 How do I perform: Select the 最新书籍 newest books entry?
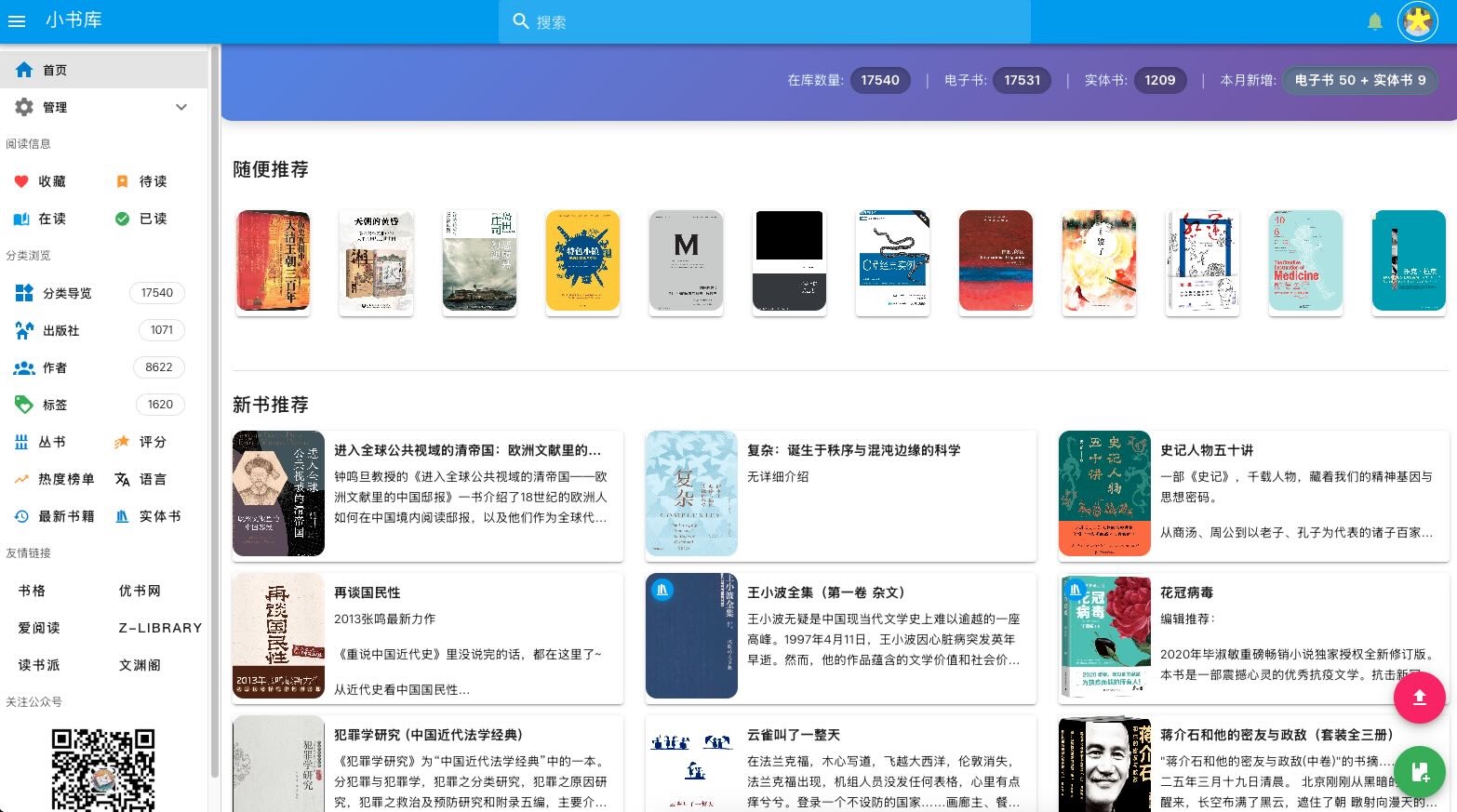67,516
